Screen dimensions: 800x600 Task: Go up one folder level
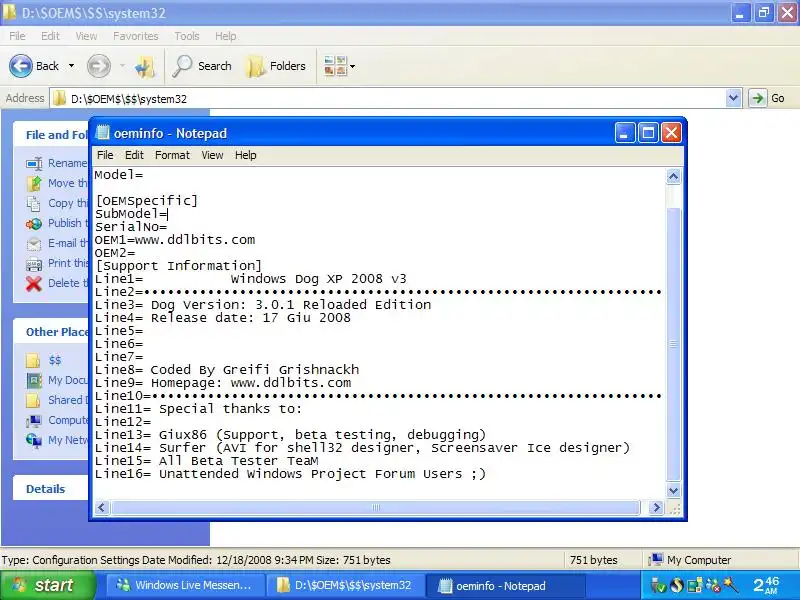pyautogui.click(x=145, y=66)
